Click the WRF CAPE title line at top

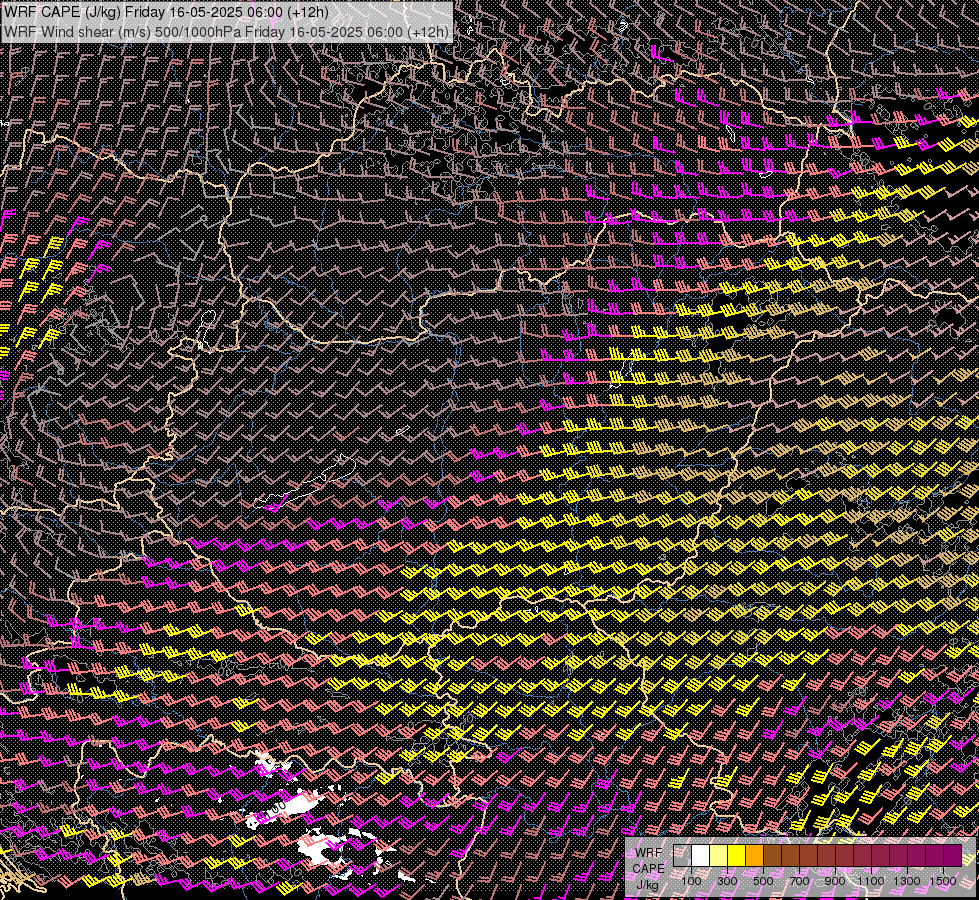[166, 12]
